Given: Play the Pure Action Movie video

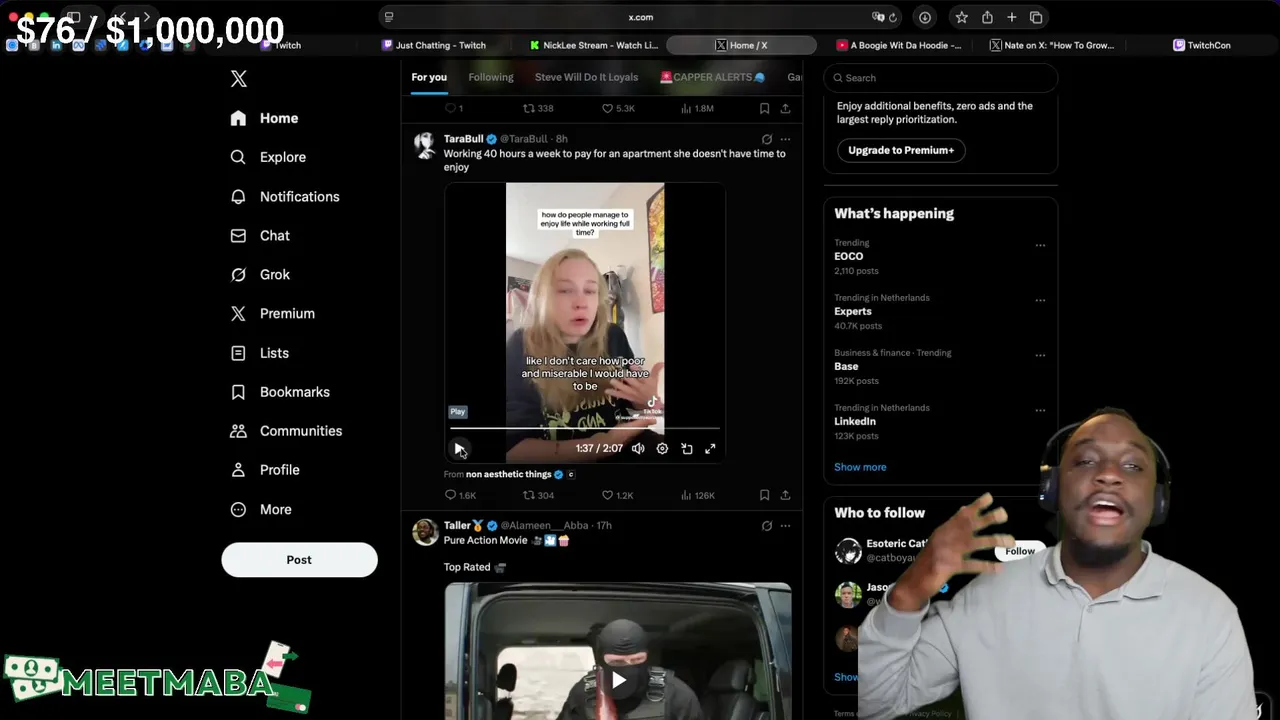Looking at the screenshot, I should point(618,681).
